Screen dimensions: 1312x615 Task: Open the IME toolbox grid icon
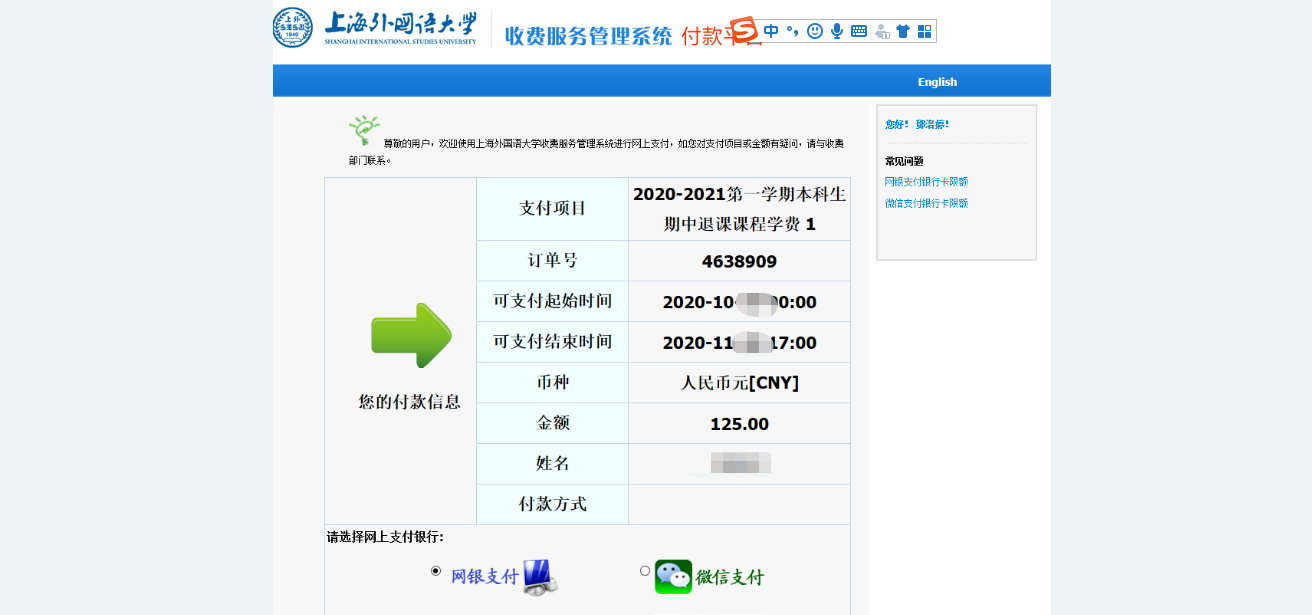pos(925,31)
